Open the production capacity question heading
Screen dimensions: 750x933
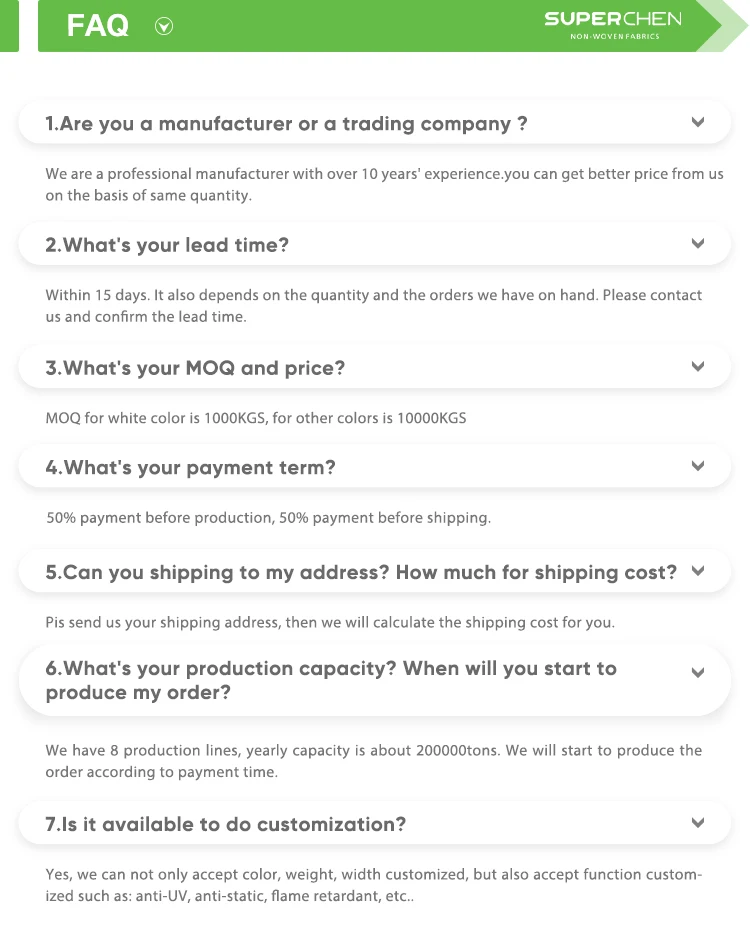click(330, 680)
